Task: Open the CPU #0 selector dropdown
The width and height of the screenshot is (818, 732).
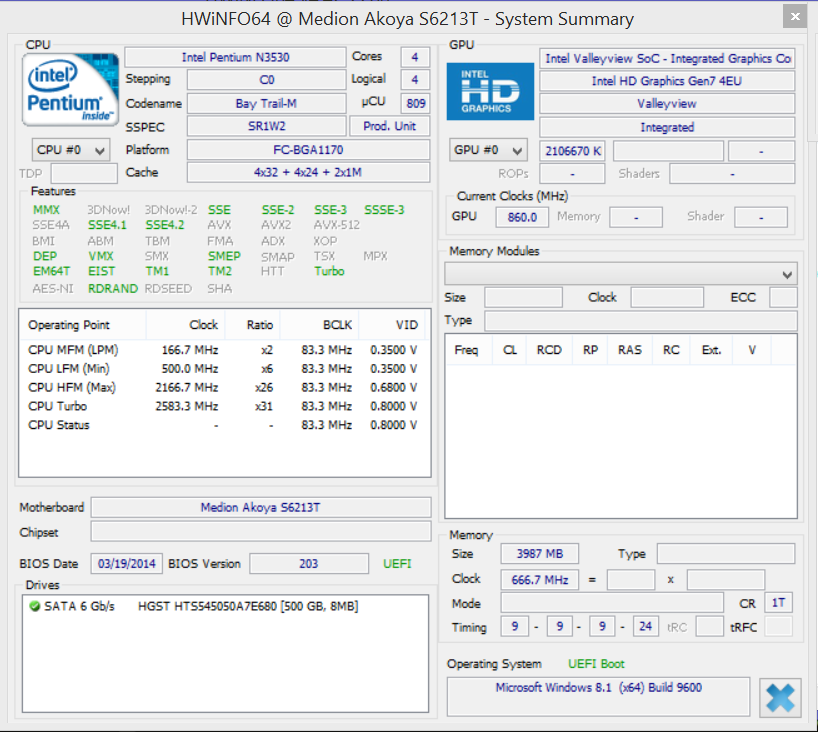Action: [x=71, y=150]
